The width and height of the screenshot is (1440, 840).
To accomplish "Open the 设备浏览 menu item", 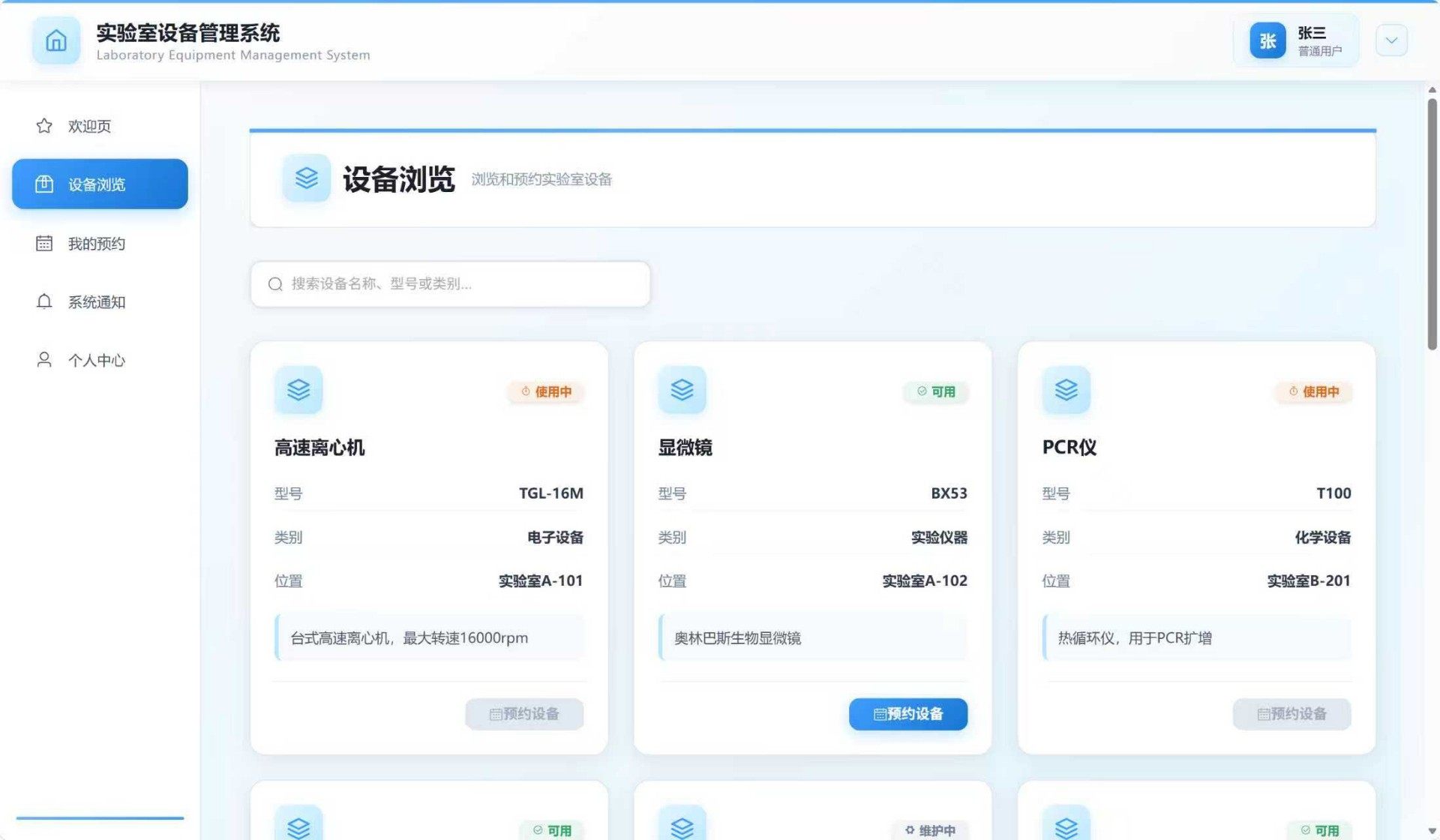I will [100, 184].
